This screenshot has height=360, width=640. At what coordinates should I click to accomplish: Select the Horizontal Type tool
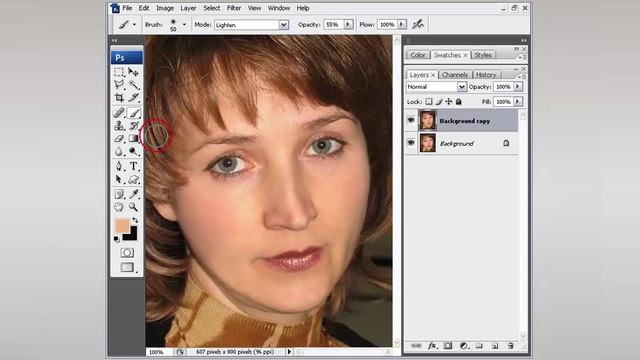point(133,166)
